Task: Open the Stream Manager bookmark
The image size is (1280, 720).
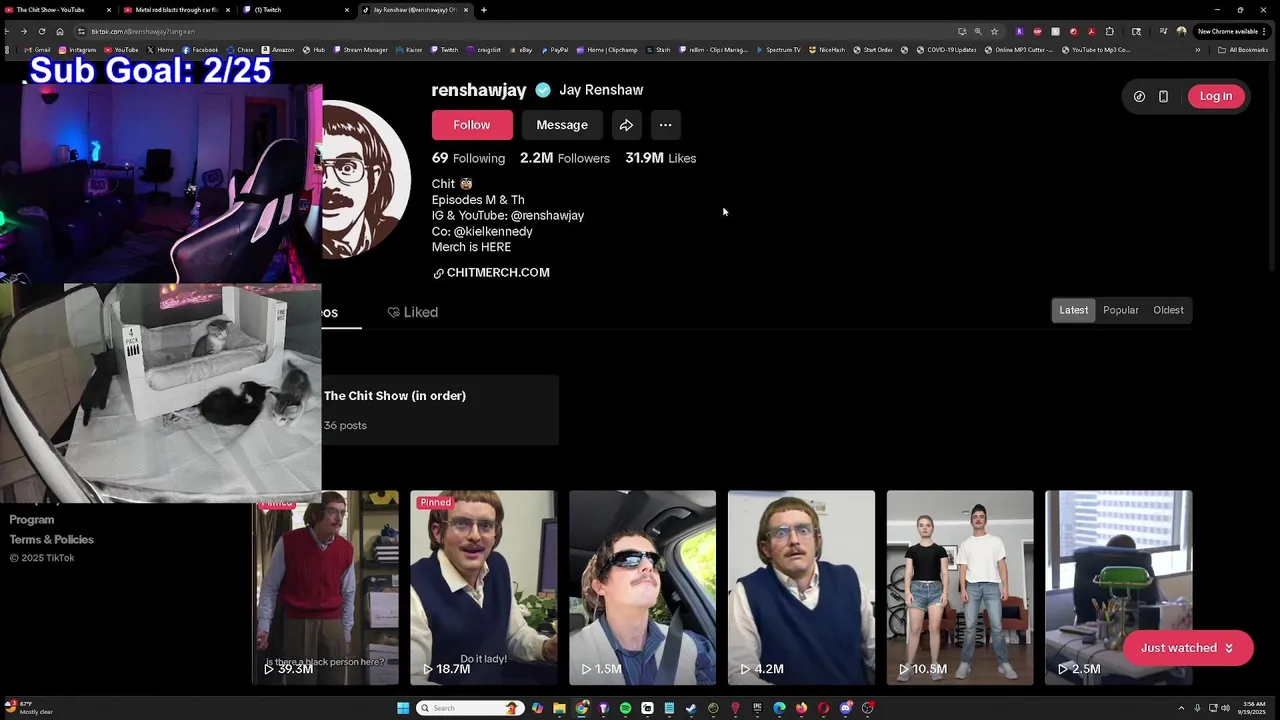Action: click(x=361, y=49)
